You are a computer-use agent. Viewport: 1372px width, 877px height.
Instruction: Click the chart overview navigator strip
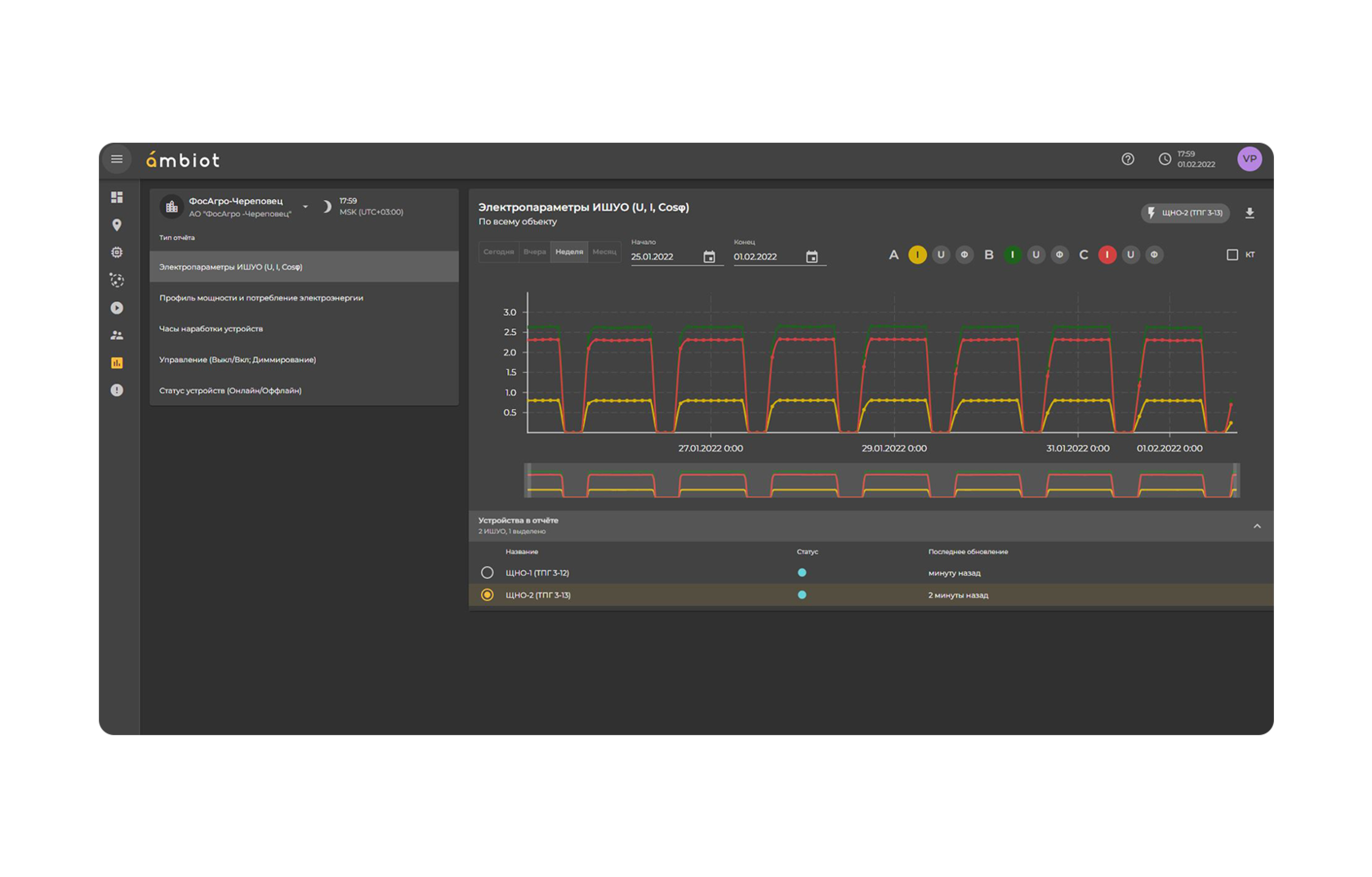click(882, 480)
